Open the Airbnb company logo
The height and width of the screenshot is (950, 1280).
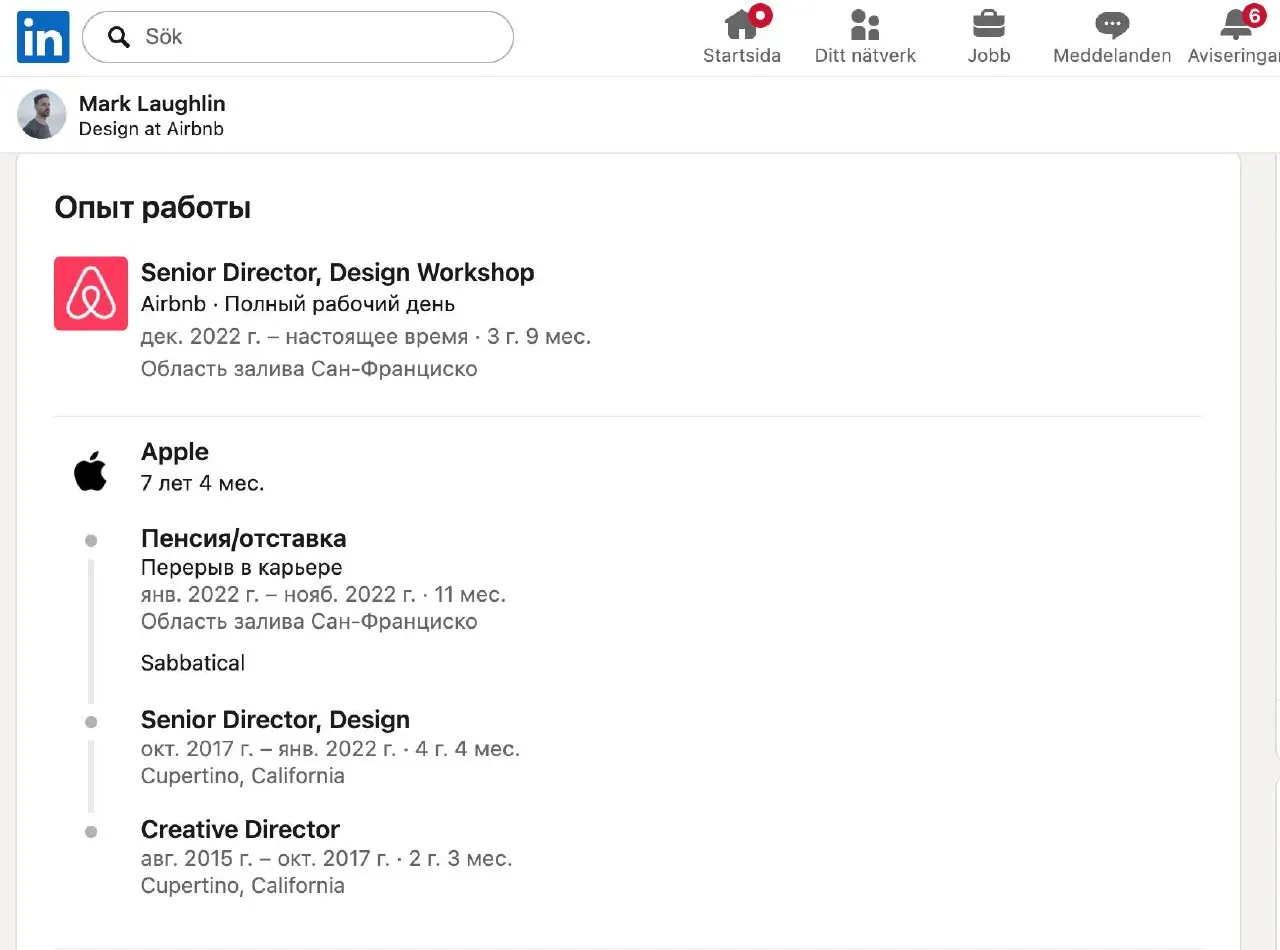pyautogui.click(x=91, y=293)
